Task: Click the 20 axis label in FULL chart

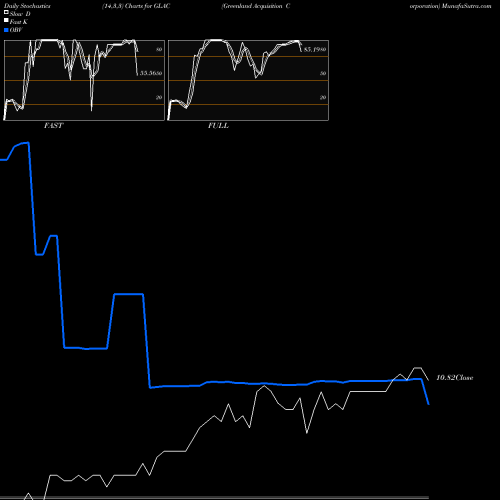Action: (x=323, y=97)
